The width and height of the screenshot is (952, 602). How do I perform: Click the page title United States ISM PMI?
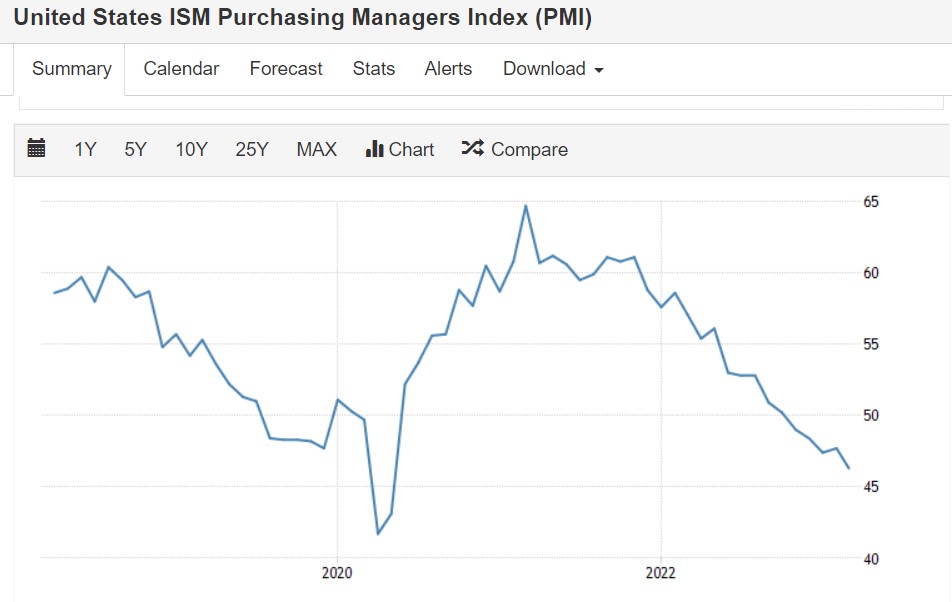click(302, 18)
